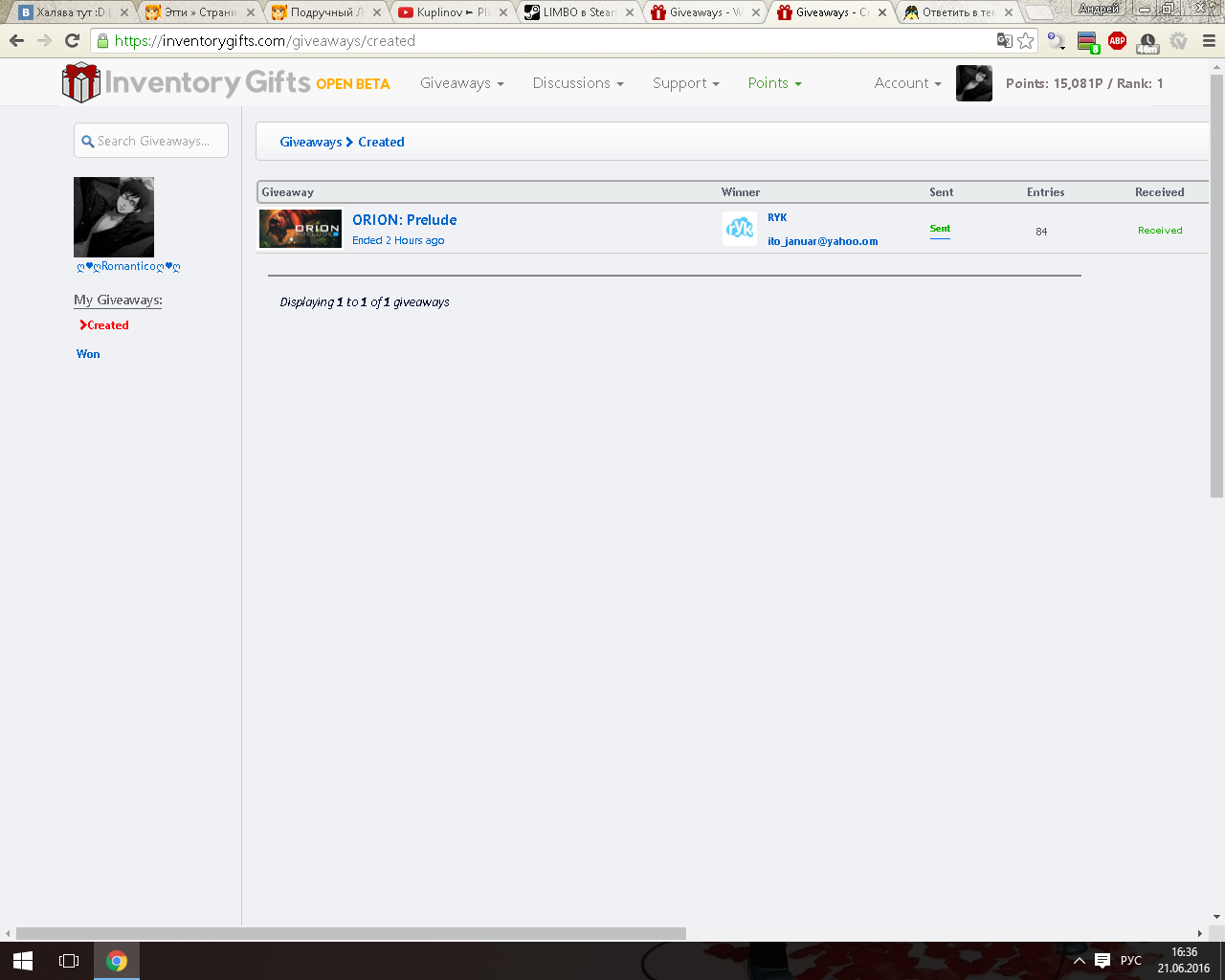This screenshot has width=1225, height=980.
Task: Click the Inventory Gifts gift box logo
Action: (x=81, y=82)
